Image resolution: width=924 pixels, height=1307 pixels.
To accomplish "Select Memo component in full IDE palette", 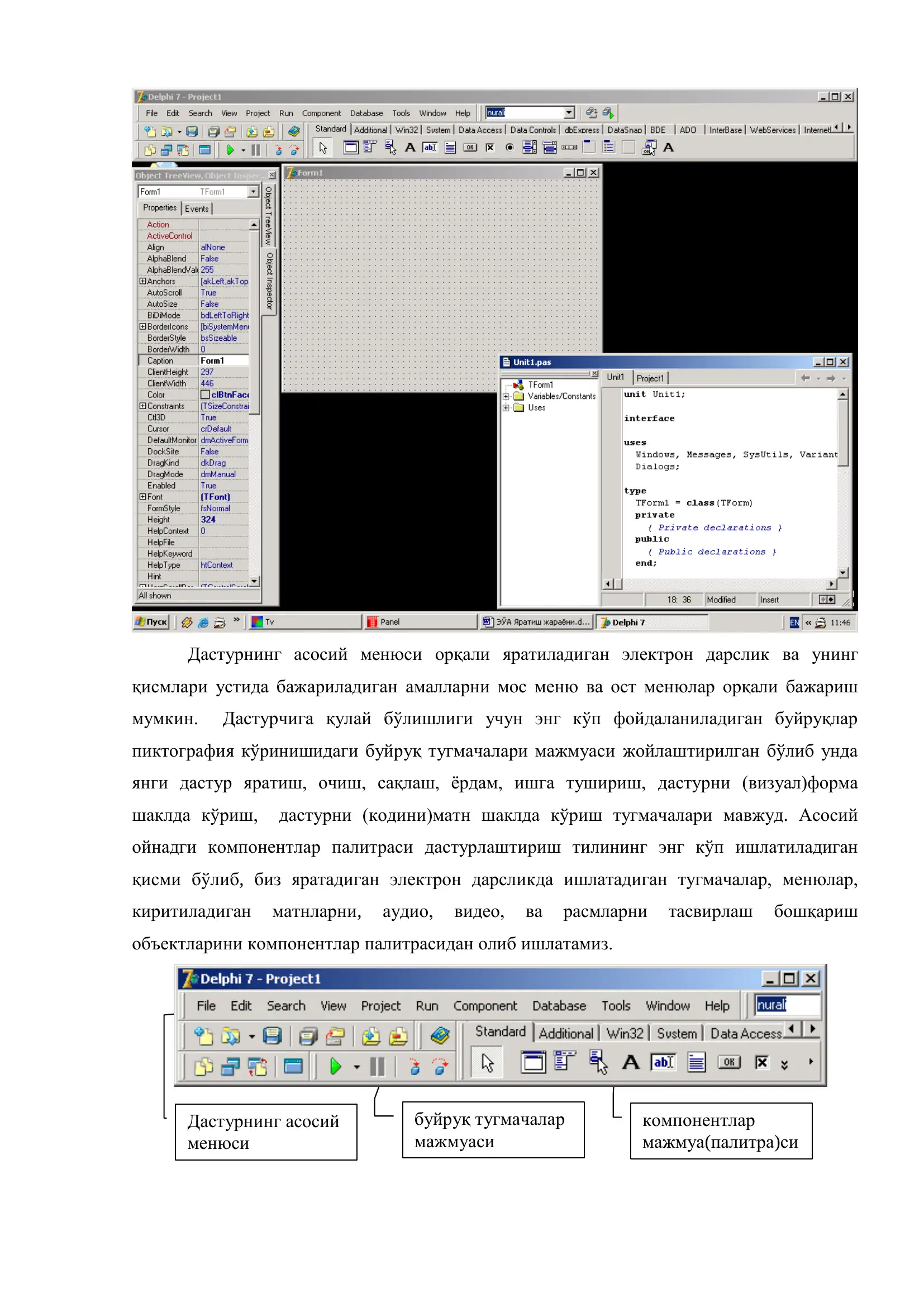I will coord(450,148).
